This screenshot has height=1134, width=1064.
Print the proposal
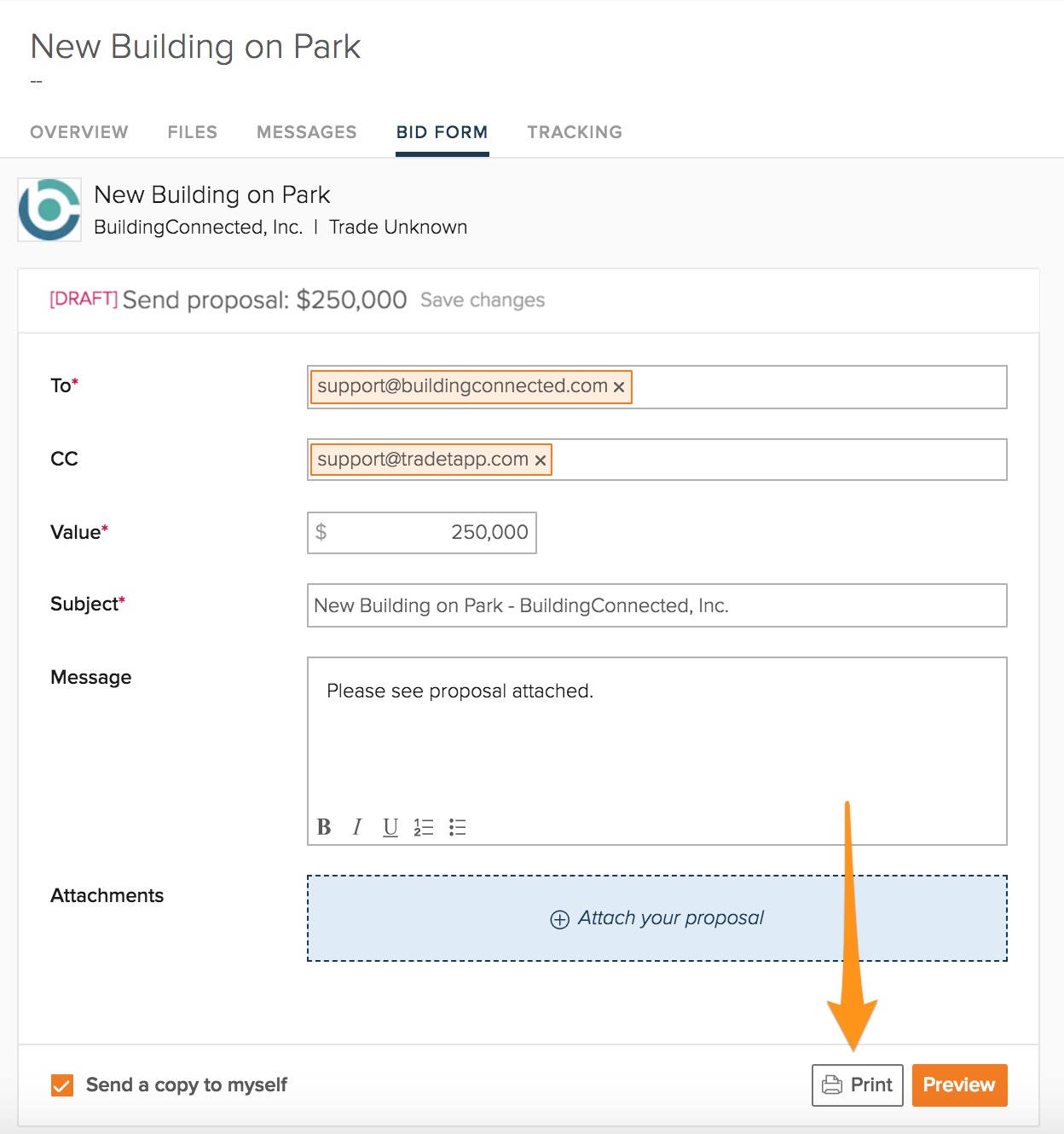point(857,1085)
